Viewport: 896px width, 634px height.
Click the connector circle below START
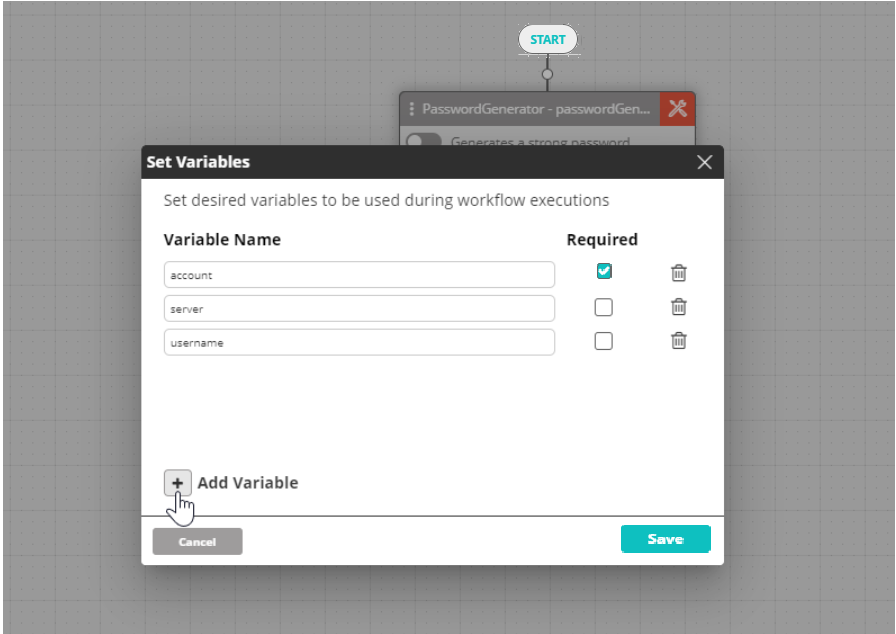pos(547,74)
